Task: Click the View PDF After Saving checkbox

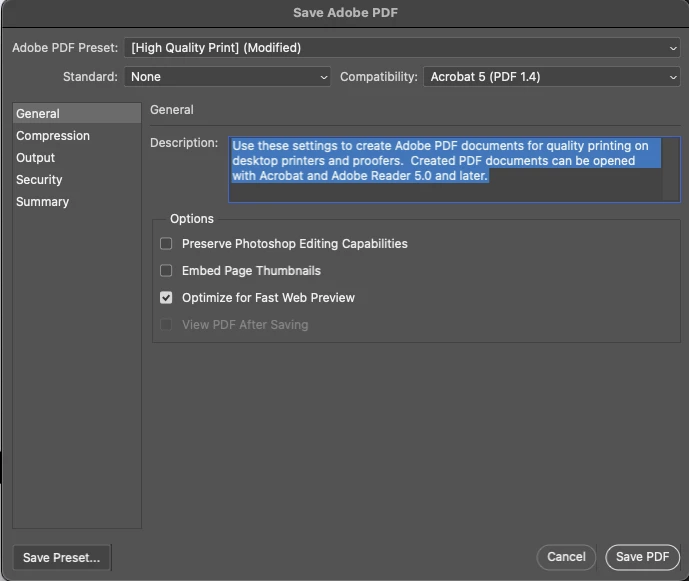Action: tap(166, 325)
